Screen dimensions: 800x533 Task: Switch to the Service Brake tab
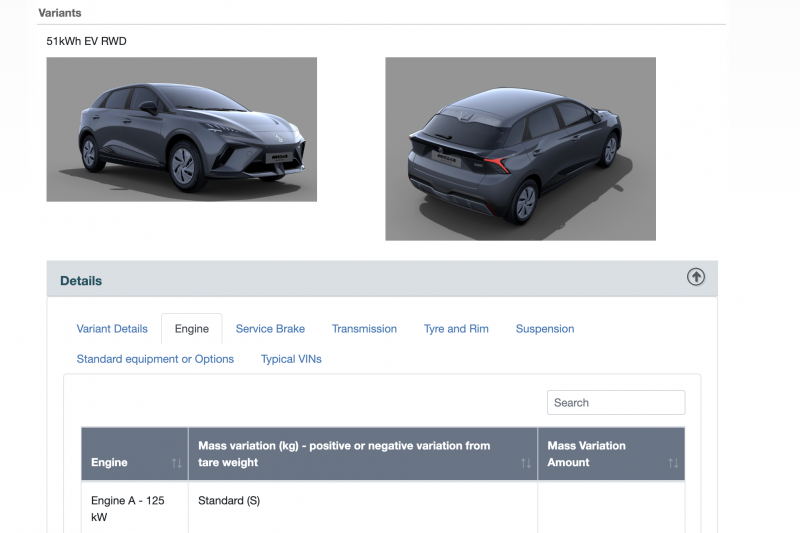click(270, 329)
